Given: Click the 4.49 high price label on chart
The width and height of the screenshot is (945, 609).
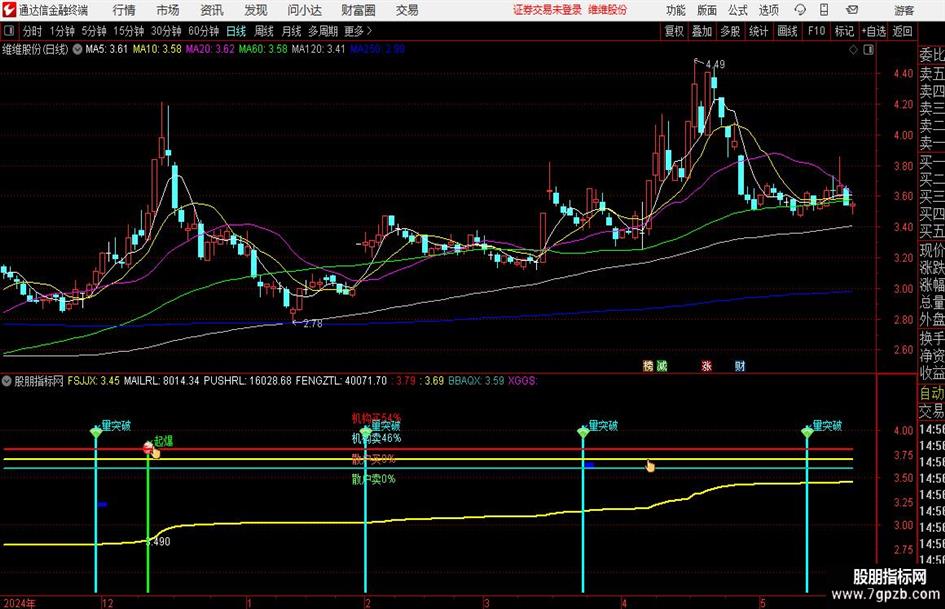Looking at the screenshot, I should (x=715, y=64).
